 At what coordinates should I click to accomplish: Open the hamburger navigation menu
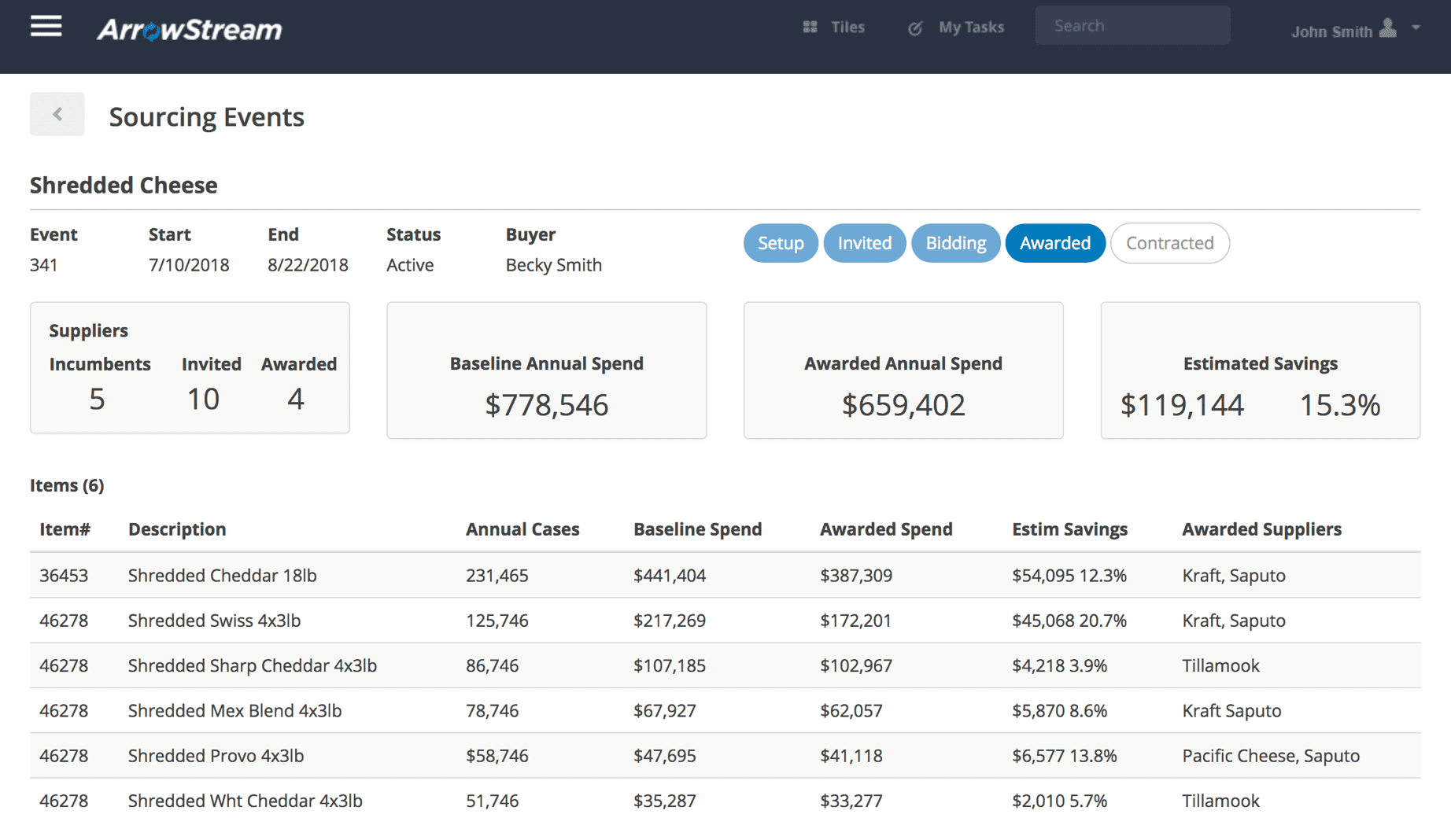click(46, 27)
